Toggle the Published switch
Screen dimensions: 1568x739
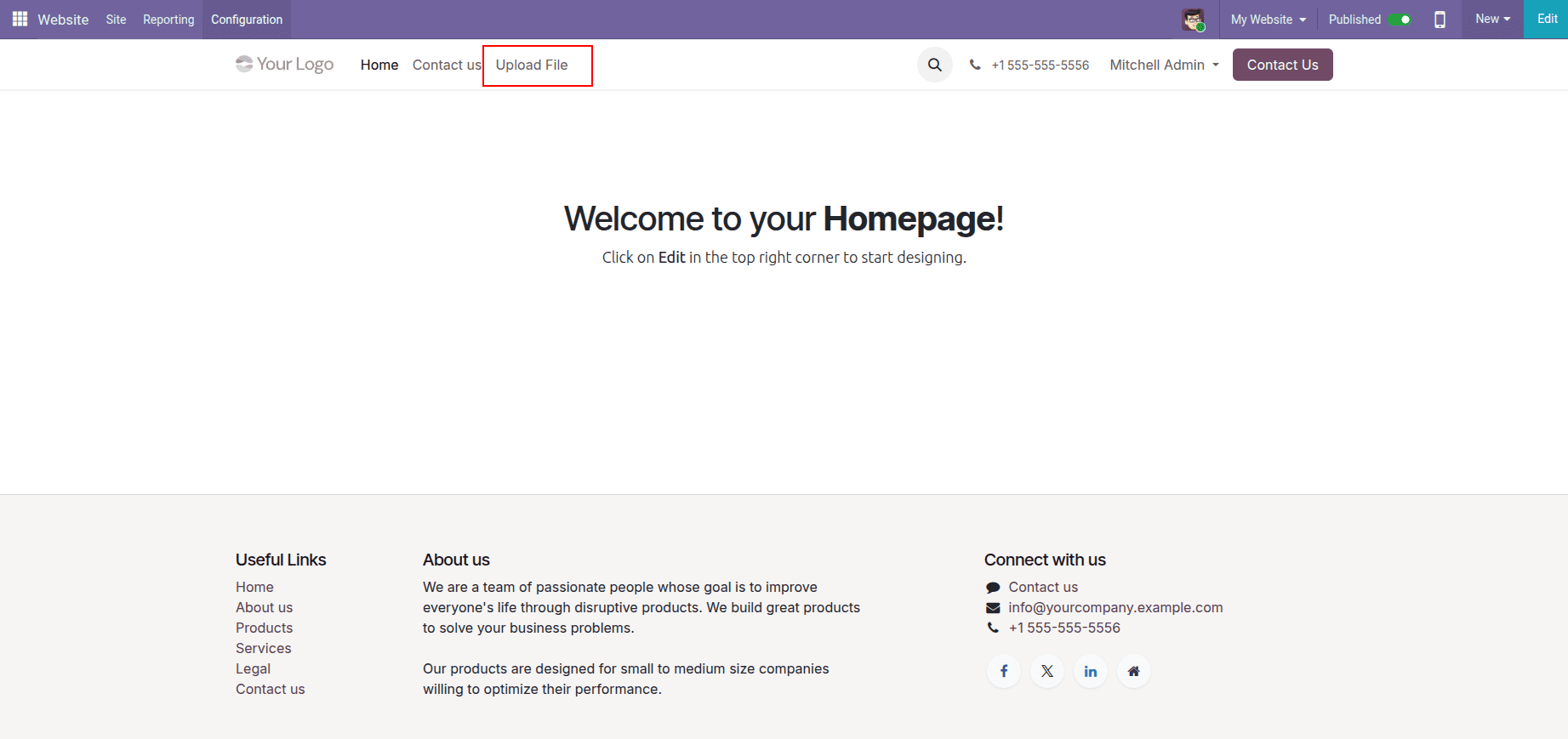point(1400,20)
